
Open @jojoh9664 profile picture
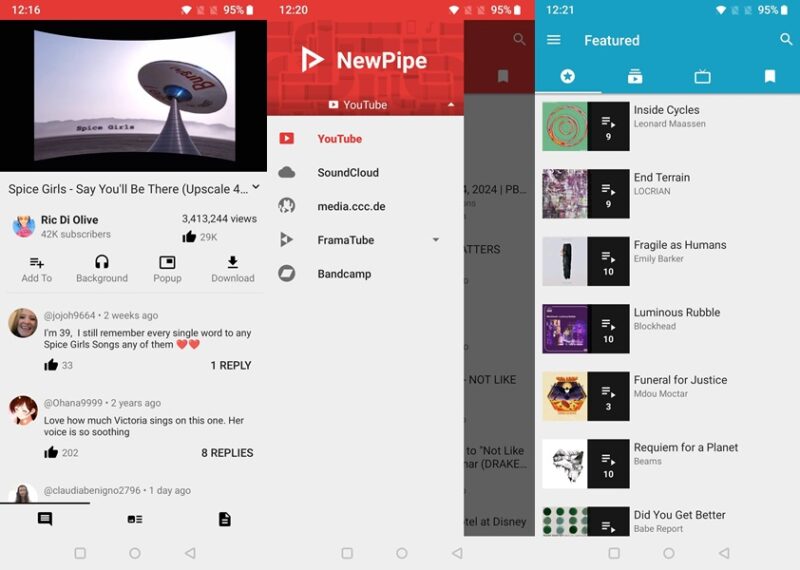[23, 323]
